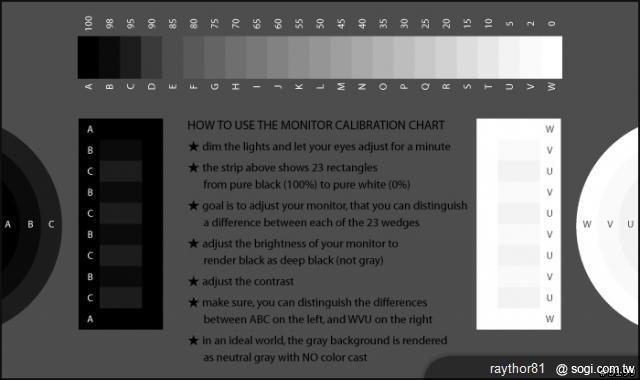
Task: Click the light swatch above letter T
Action: pos(489,57)
